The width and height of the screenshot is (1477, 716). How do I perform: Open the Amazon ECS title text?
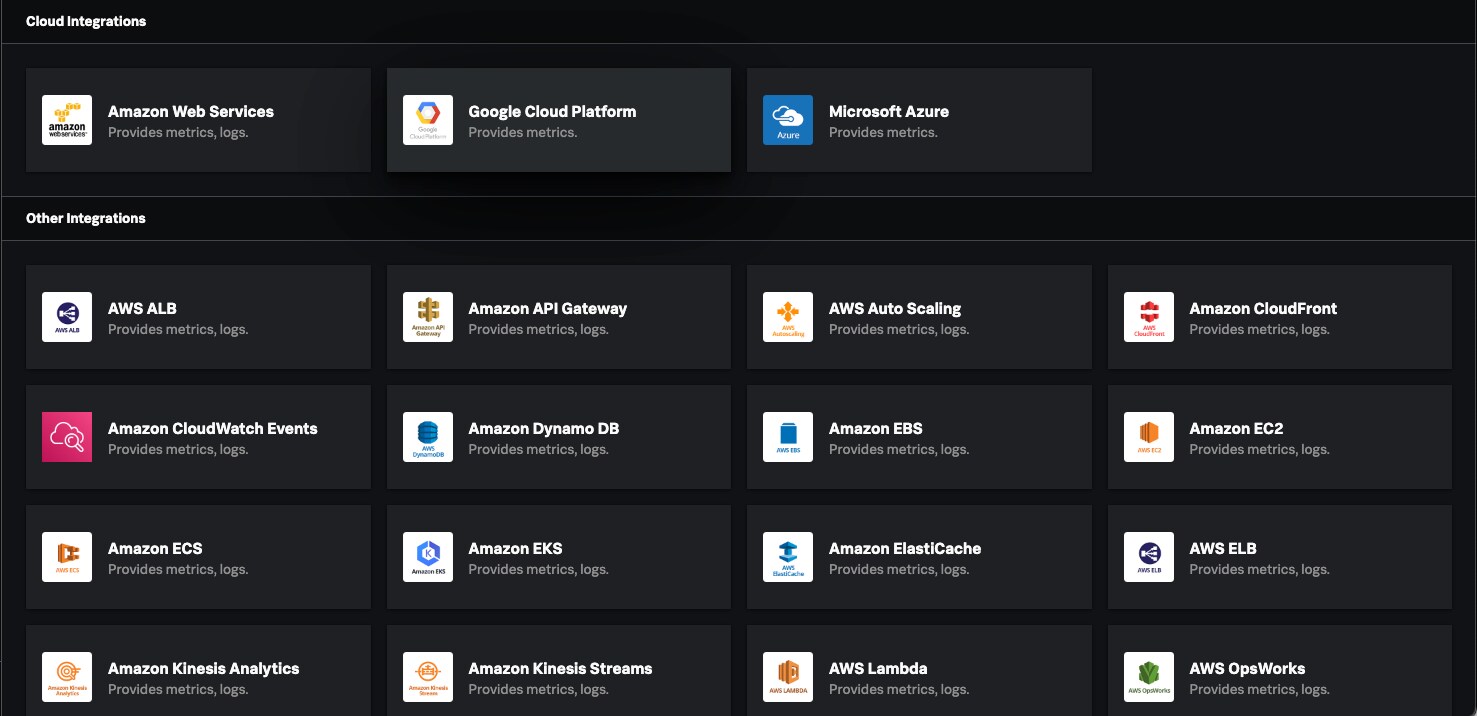(155, 548)
